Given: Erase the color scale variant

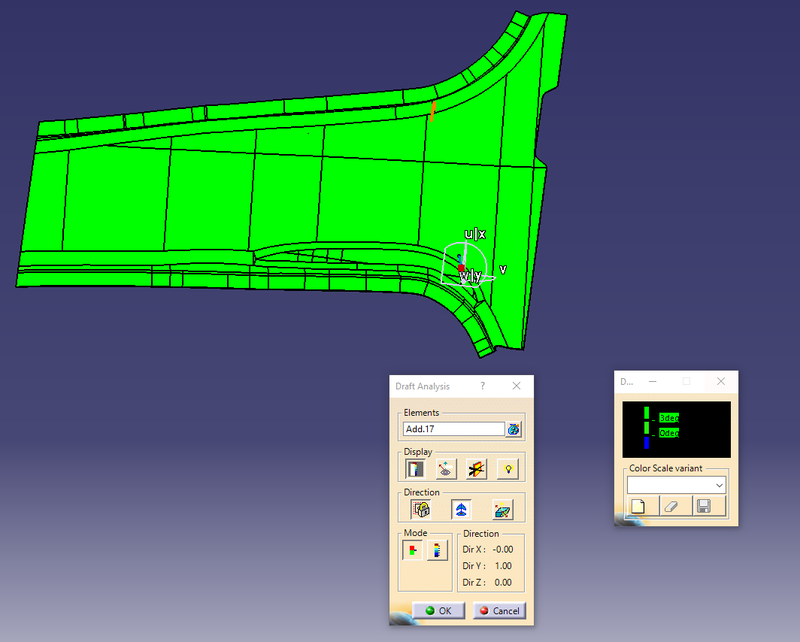Looking at the screenshot, I should point(671,506).
